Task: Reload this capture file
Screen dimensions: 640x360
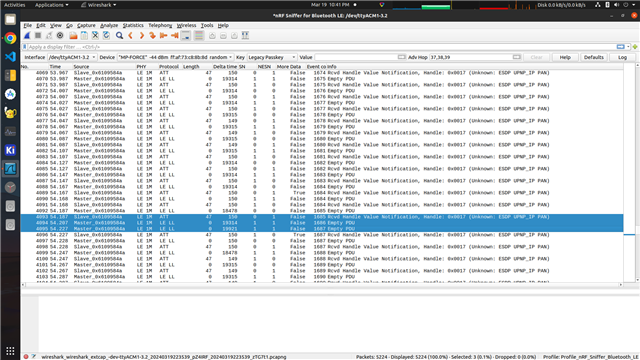Action: [106, 36]
